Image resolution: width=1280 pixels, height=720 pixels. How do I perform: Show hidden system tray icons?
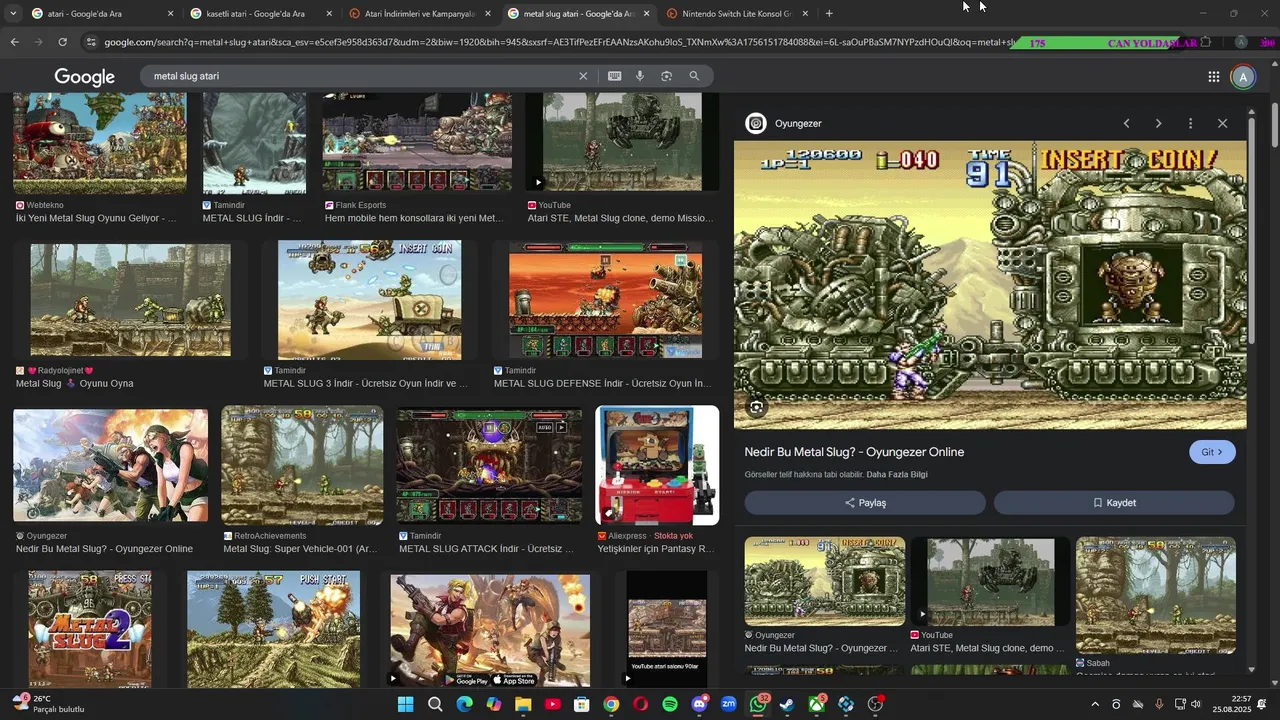[1095, 705]
